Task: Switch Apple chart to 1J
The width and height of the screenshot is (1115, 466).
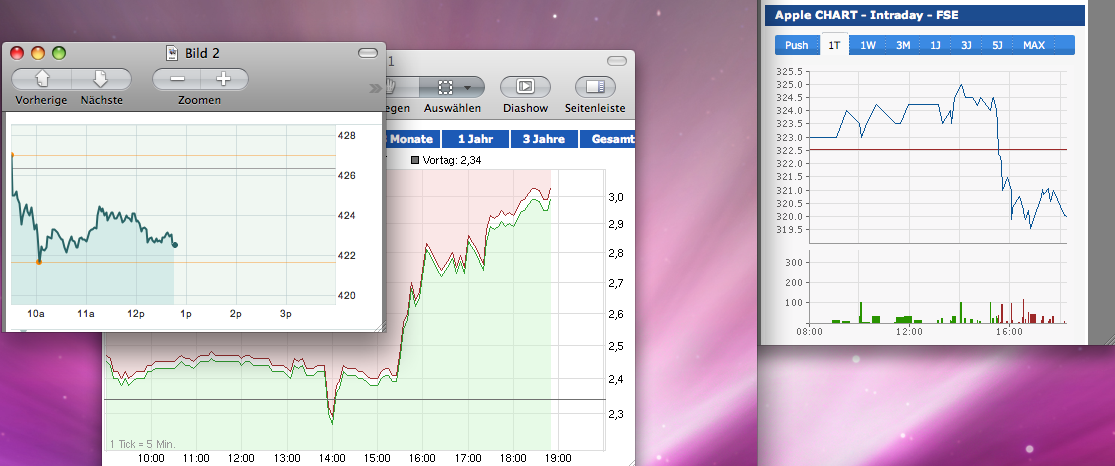Action: 935,45
